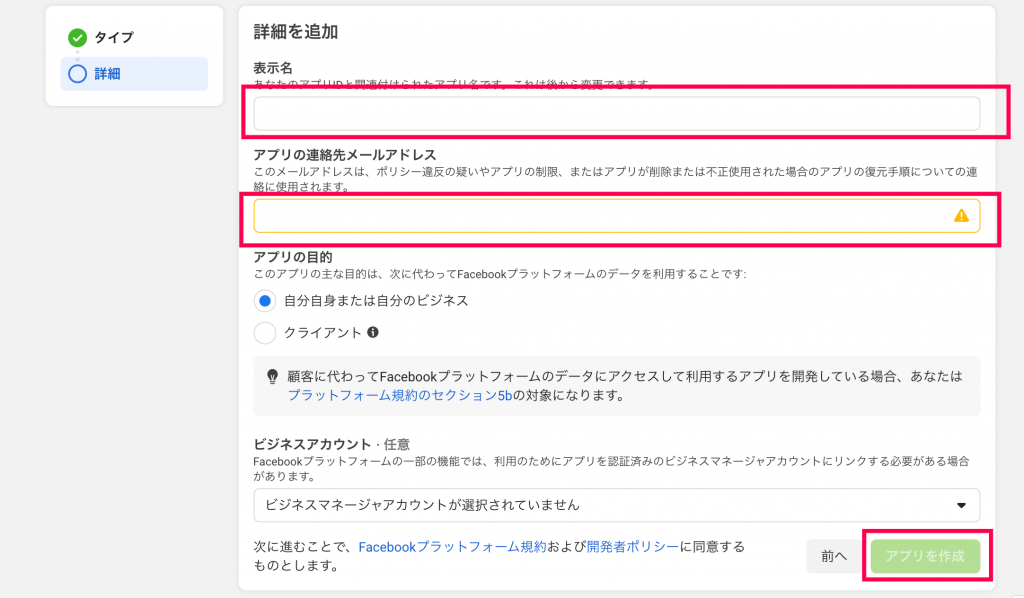This screenshot has width=1024, height=598.
Task: Click the green checkmark icon beside タイプ
Action: pyautogui.click(x=77, y=38)
